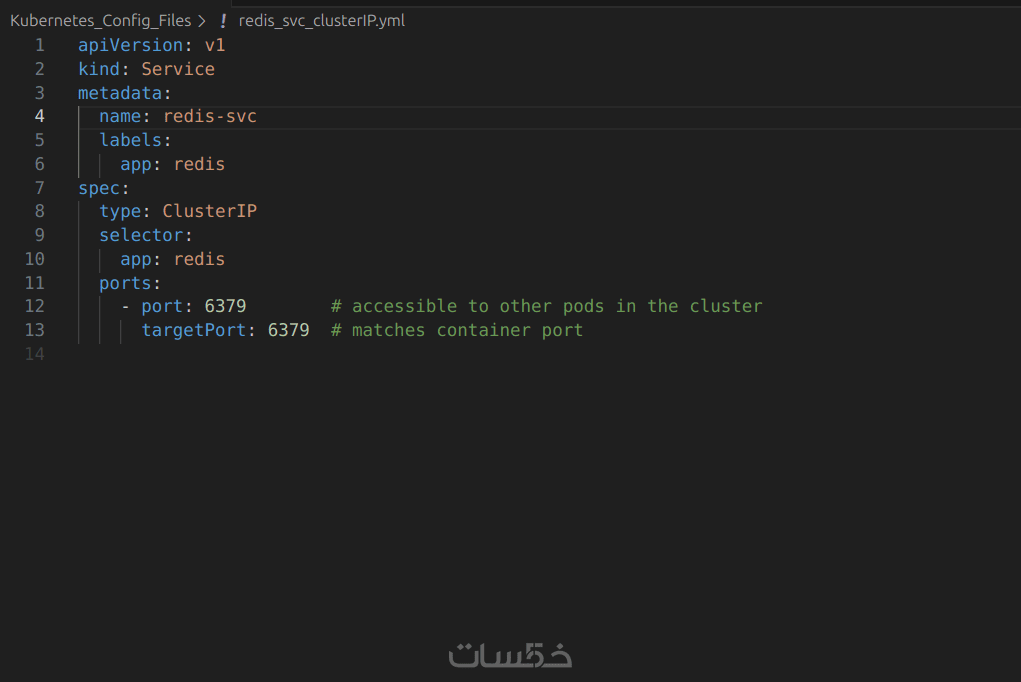
Task: Click the ports key
Action: (125, 283)
